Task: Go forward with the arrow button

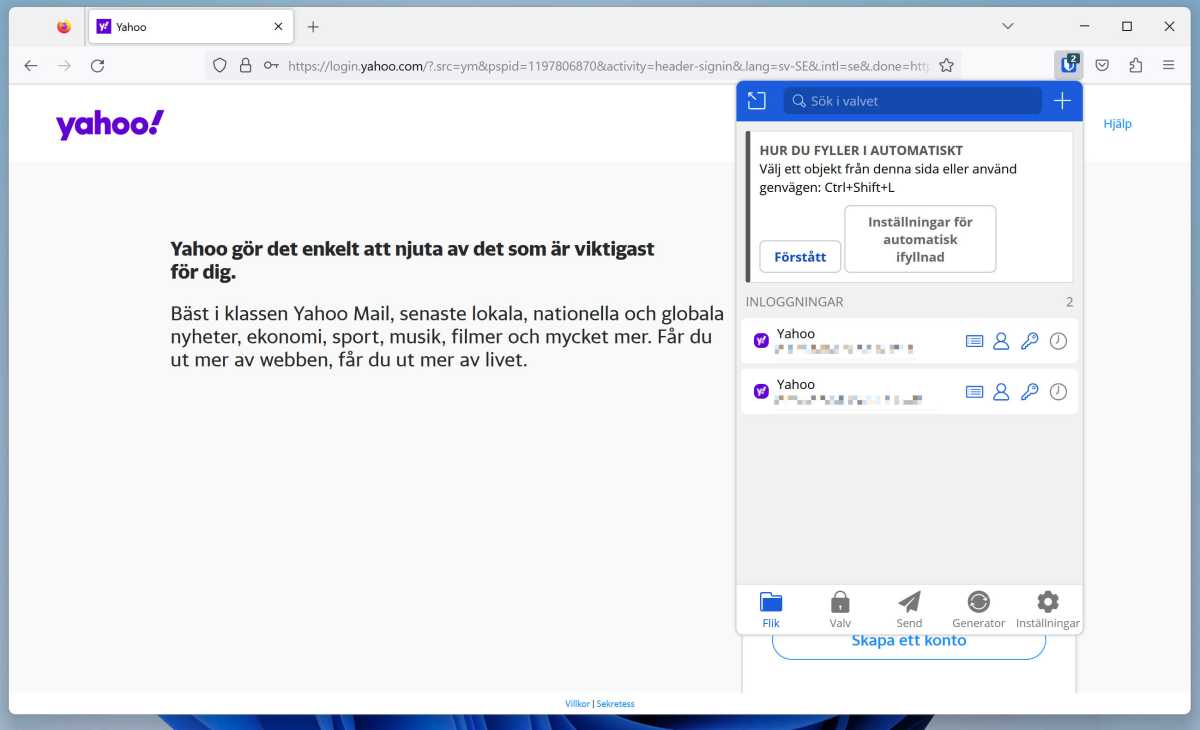Action: 64,65
